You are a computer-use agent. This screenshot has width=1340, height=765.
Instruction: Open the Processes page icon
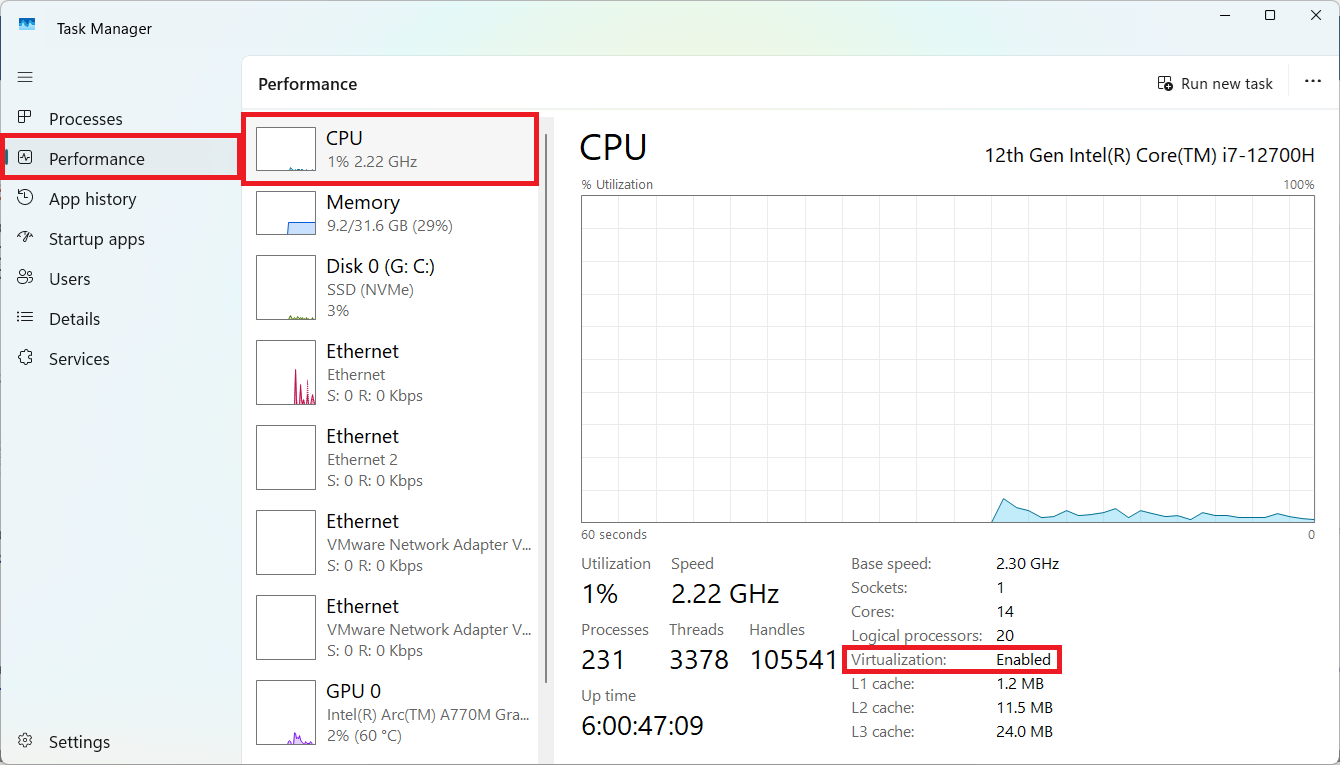25,118
